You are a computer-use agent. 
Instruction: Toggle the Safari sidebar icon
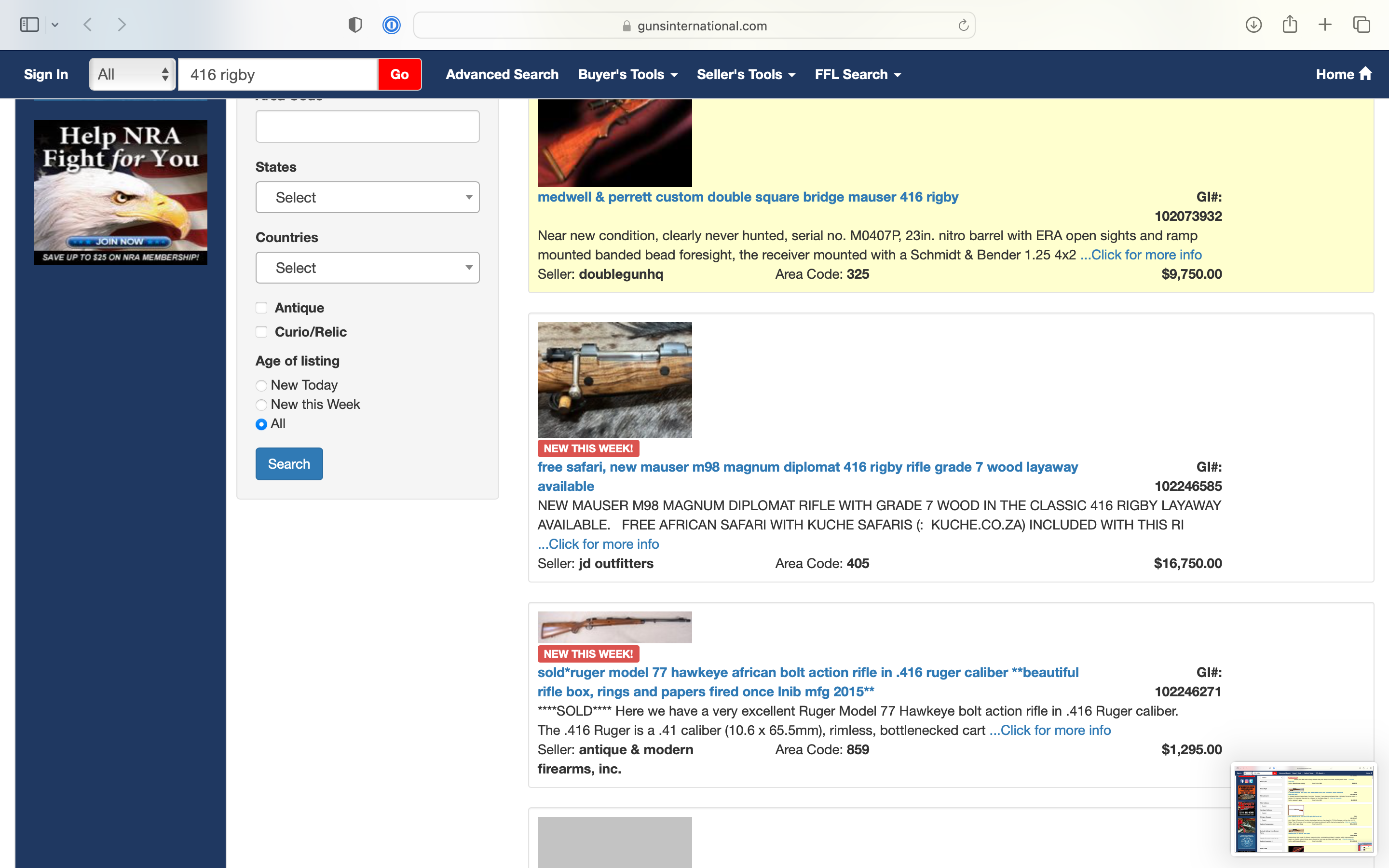click(x=29, y=25)
